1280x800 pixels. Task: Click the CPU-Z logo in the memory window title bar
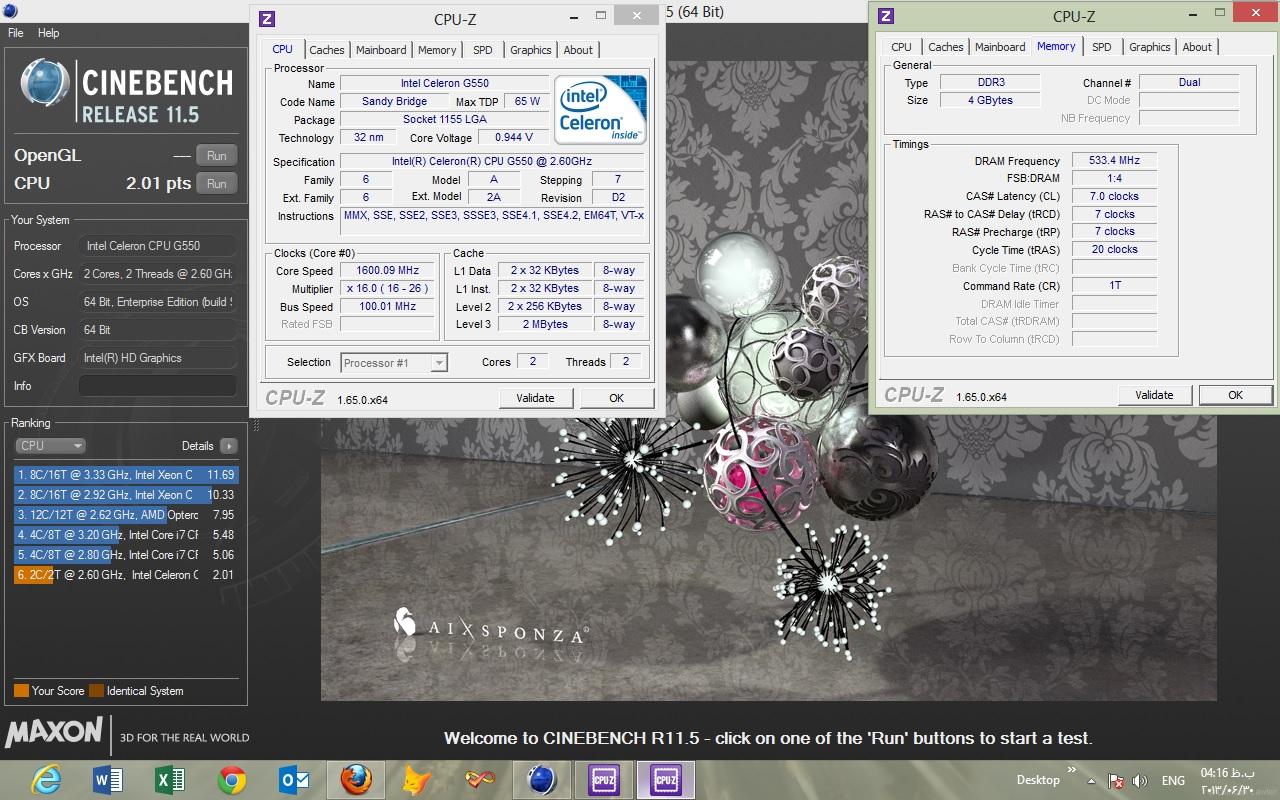tap(884, 15)
